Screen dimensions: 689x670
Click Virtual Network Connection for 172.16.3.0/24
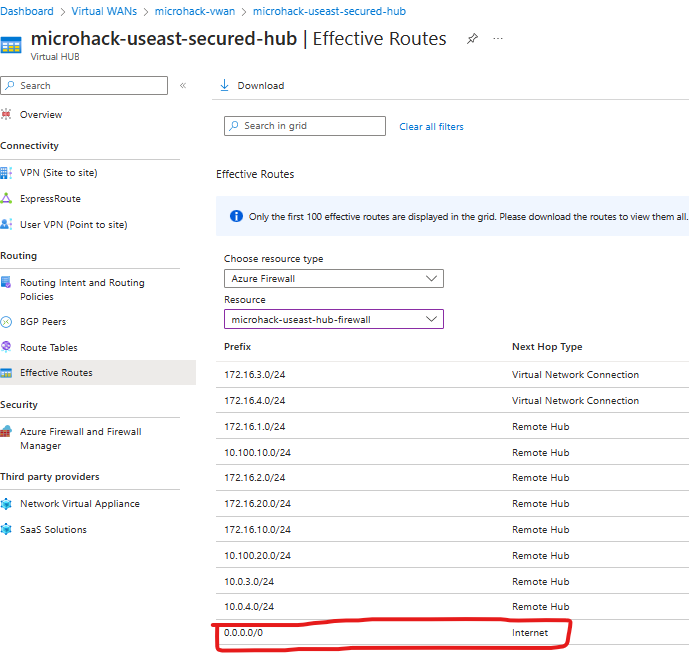tap(575, 375)
